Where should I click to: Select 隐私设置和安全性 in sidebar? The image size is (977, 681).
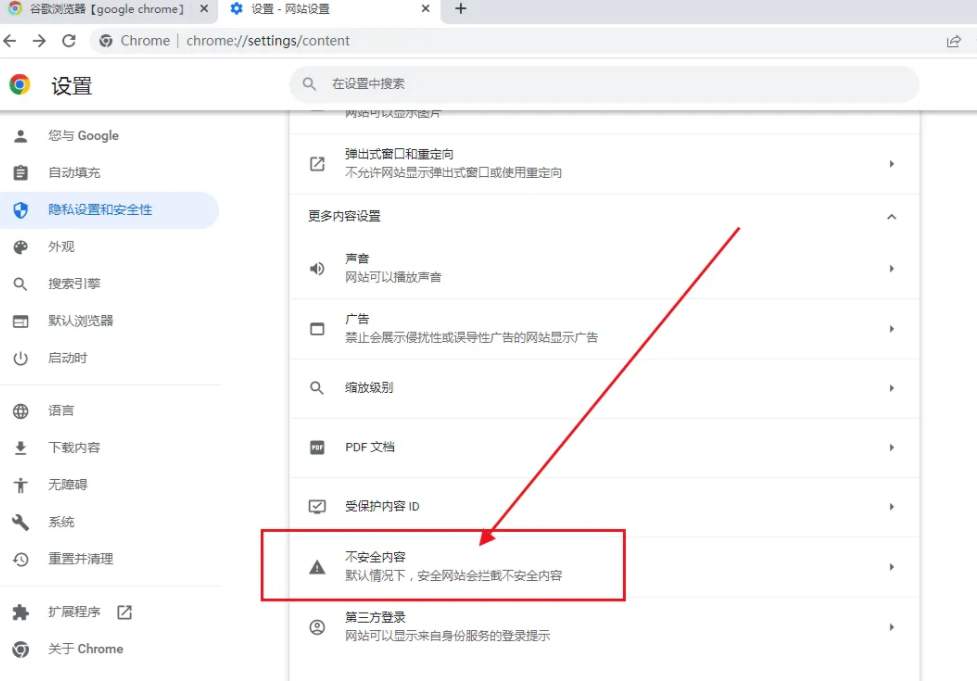click(110, 210)
